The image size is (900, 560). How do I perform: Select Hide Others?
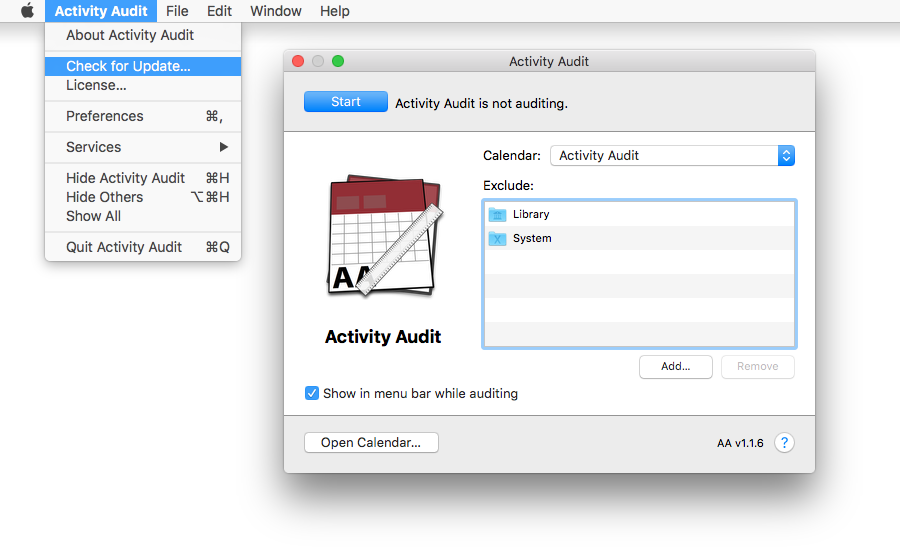(143, 197)
